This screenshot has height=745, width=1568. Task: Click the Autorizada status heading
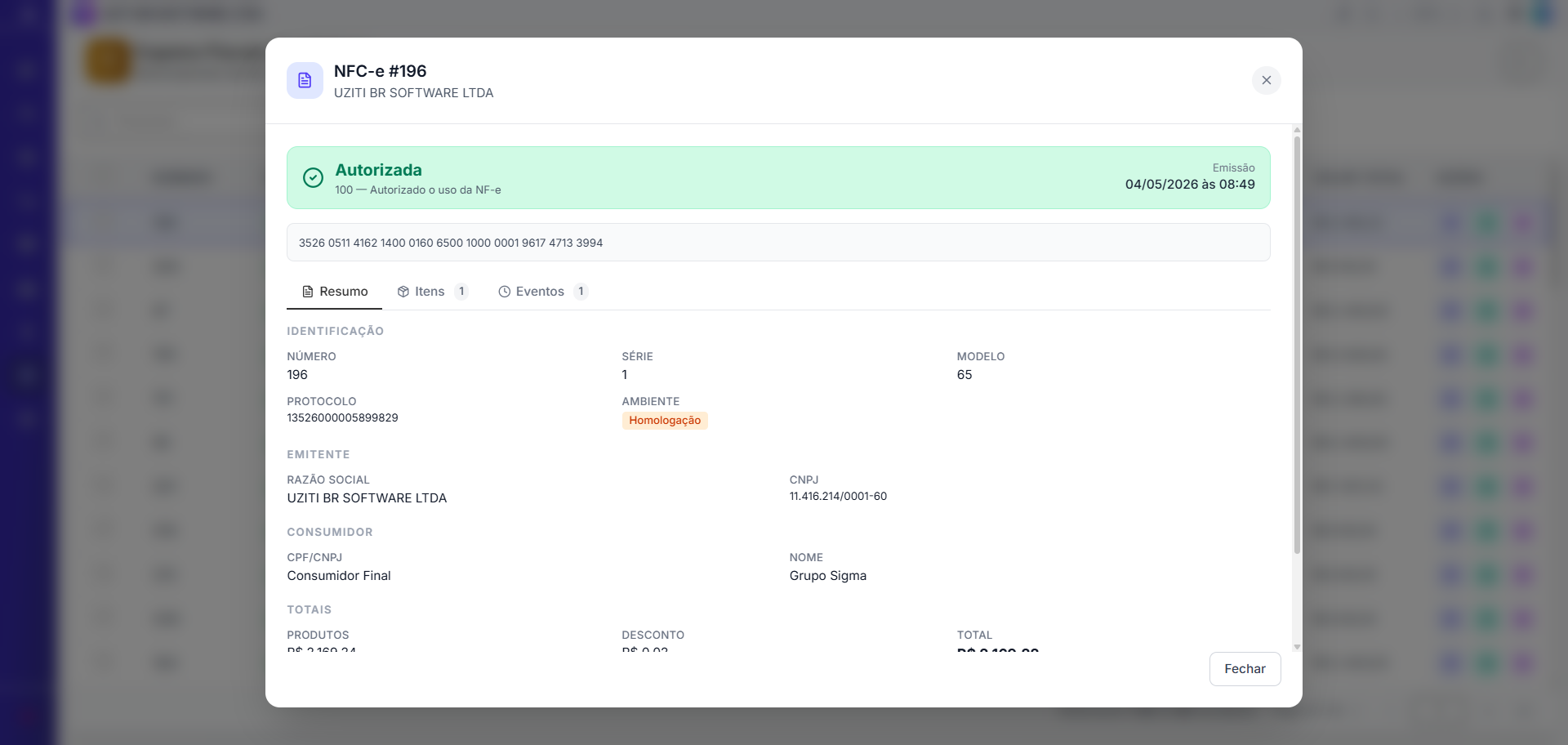tap(378, 170)
